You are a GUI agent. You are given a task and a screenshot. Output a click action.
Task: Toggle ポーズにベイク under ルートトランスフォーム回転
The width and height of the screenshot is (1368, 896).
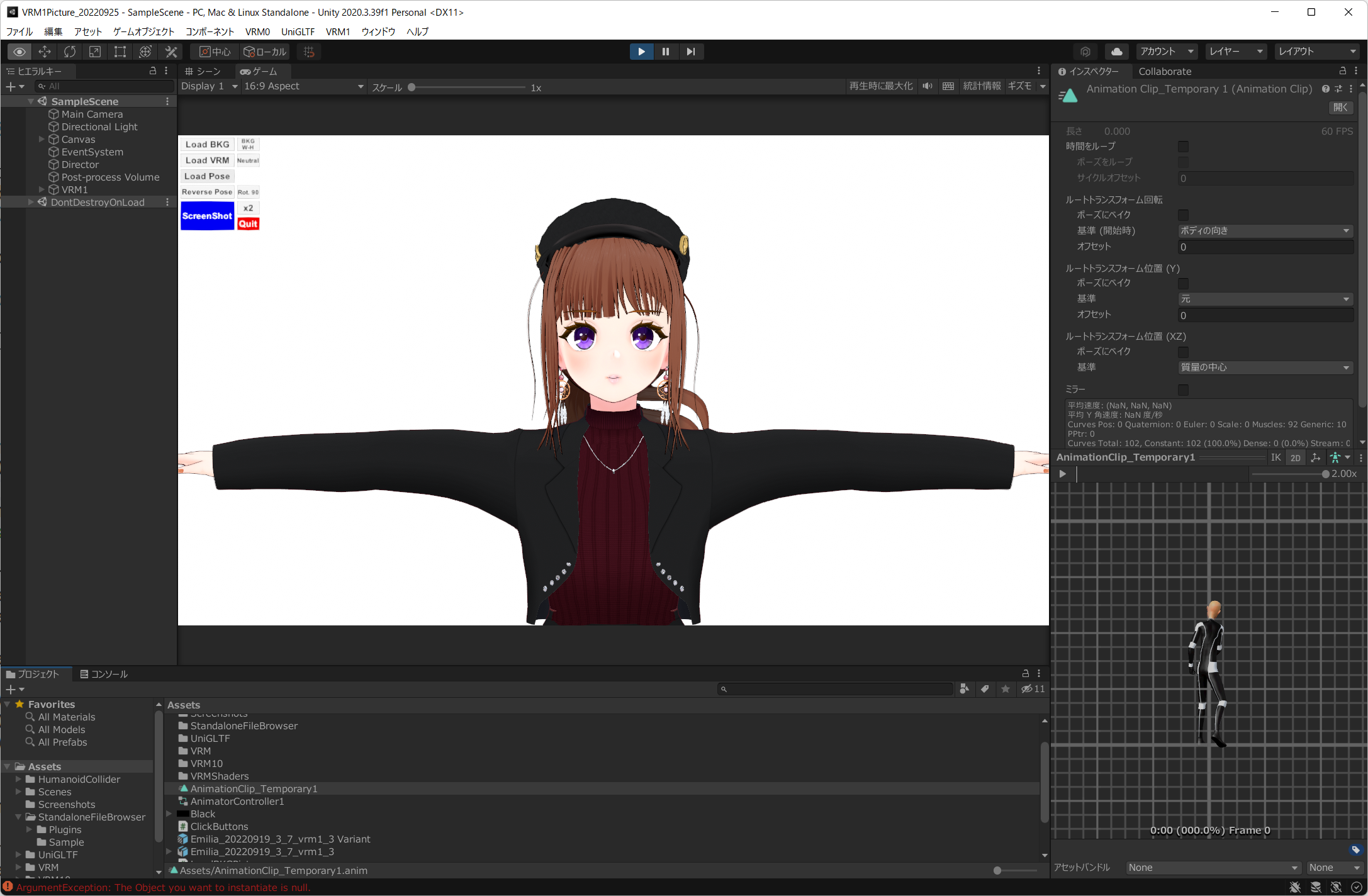tap(1184, 215)
